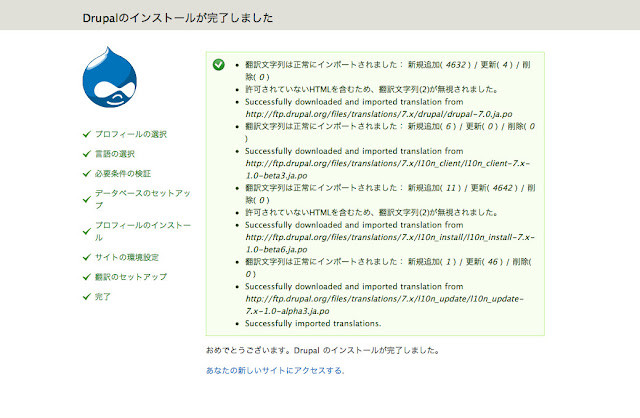
Task: Click the import message with 更新( 46 )
Action: point(388,268)
